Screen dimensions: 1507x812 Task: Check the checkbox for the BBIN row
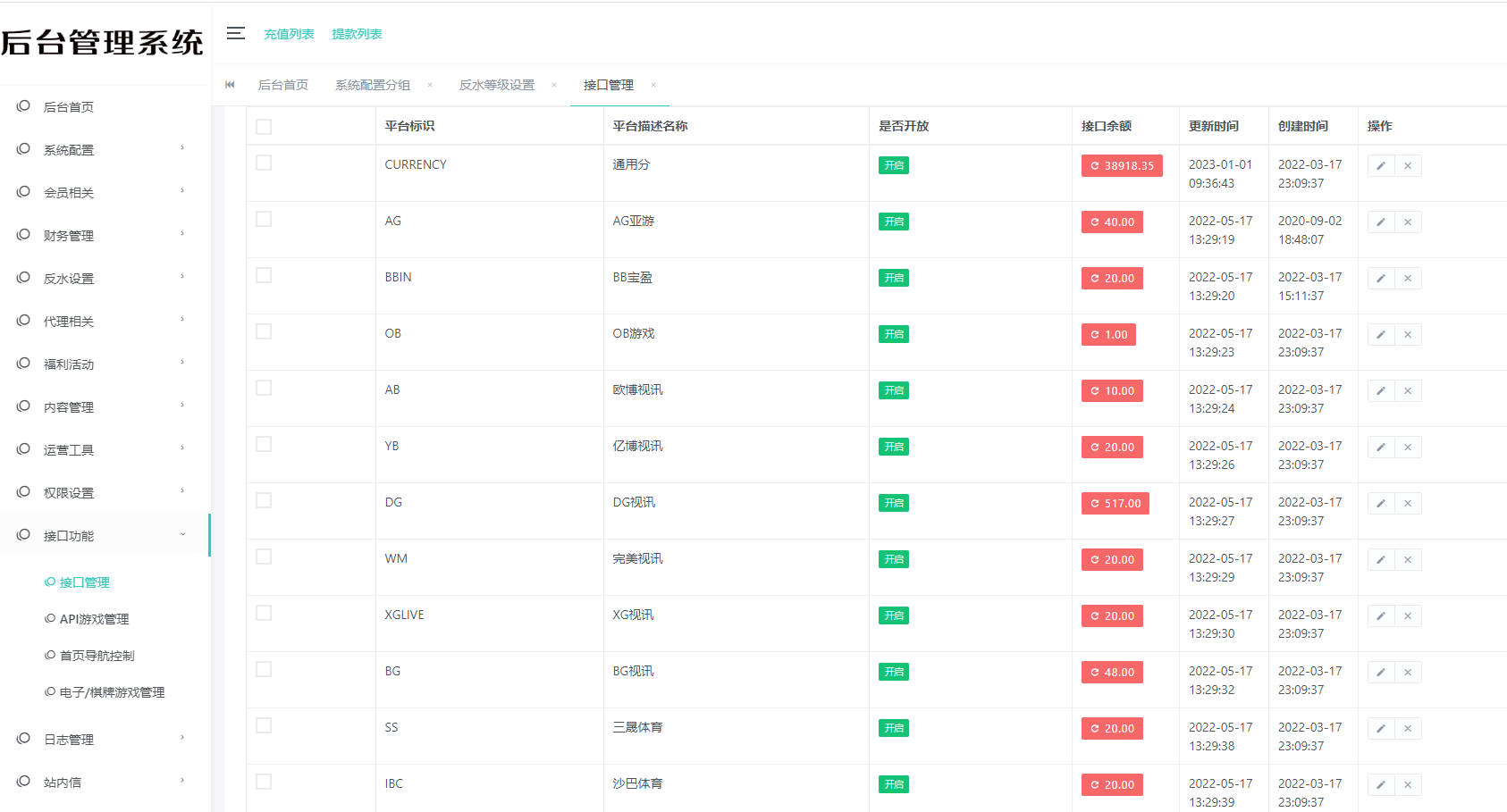point(263,275)
